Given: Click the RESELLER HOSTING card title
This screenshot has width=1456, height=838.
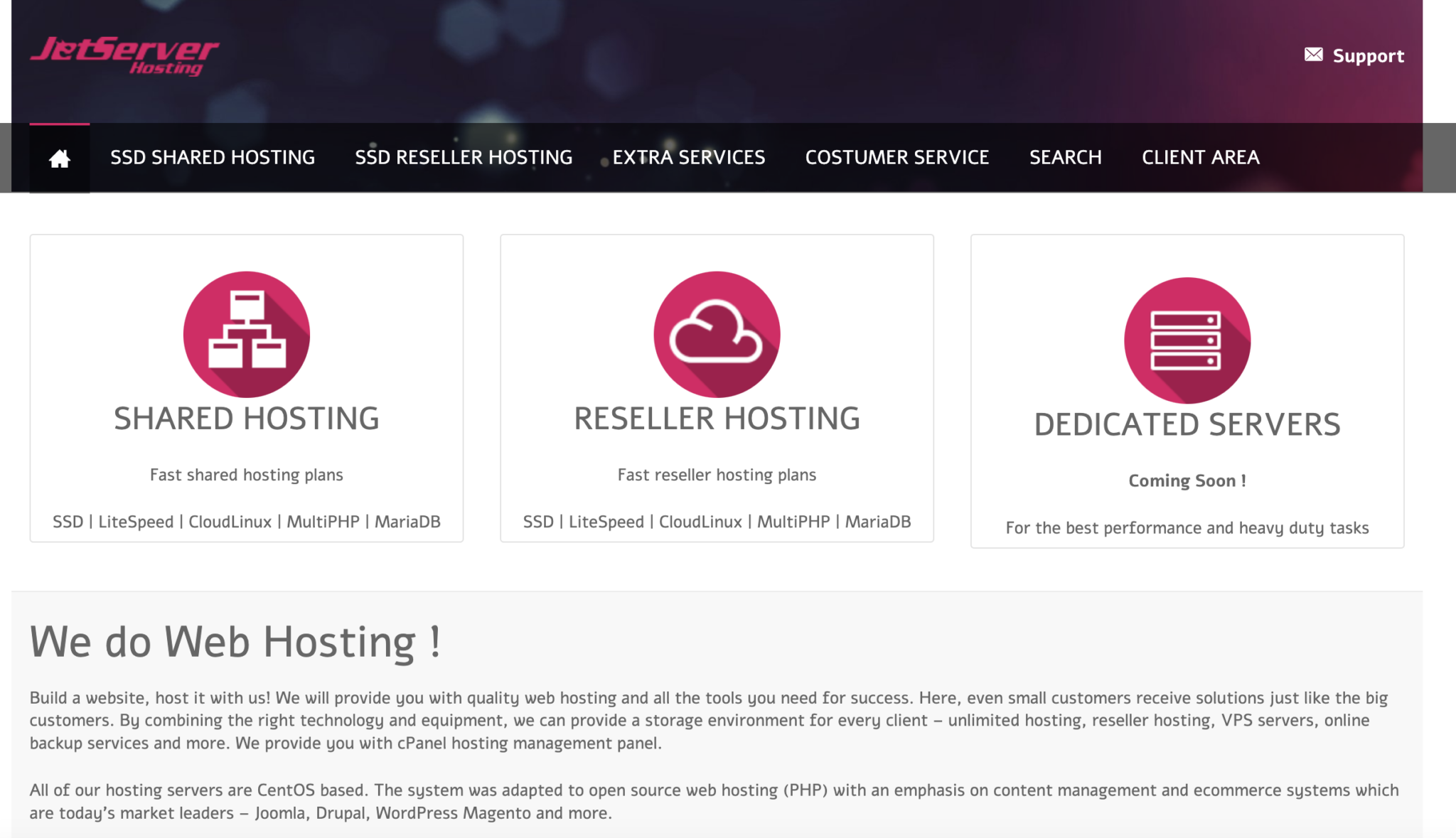Looking at the screenshot, I should tap(717, 418).
